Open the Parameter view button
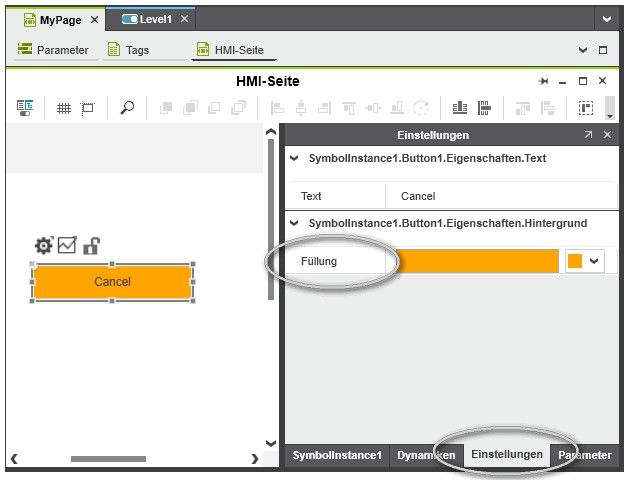 (53, 50)
